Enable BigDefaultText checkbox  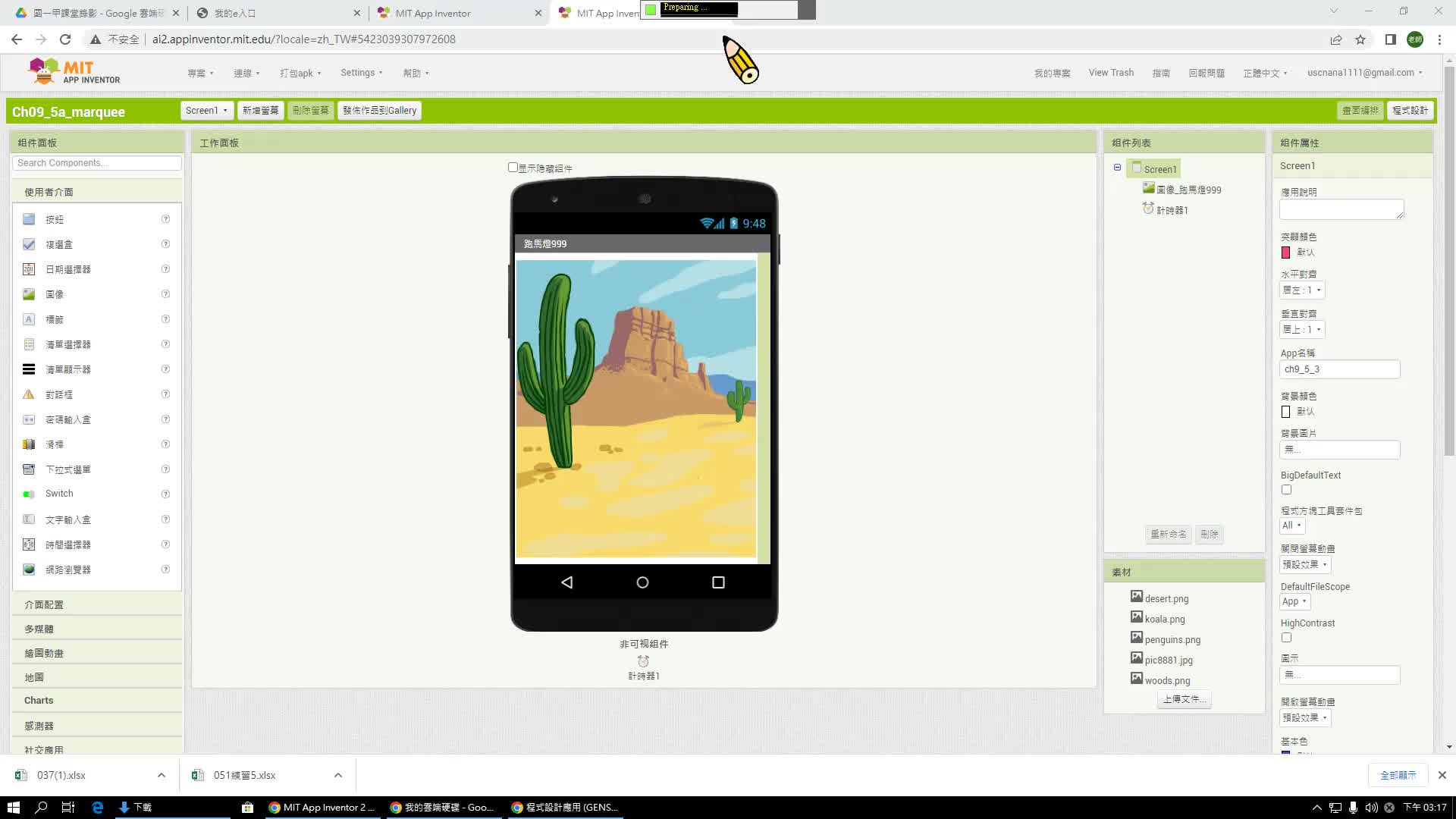coord(1286,490)
